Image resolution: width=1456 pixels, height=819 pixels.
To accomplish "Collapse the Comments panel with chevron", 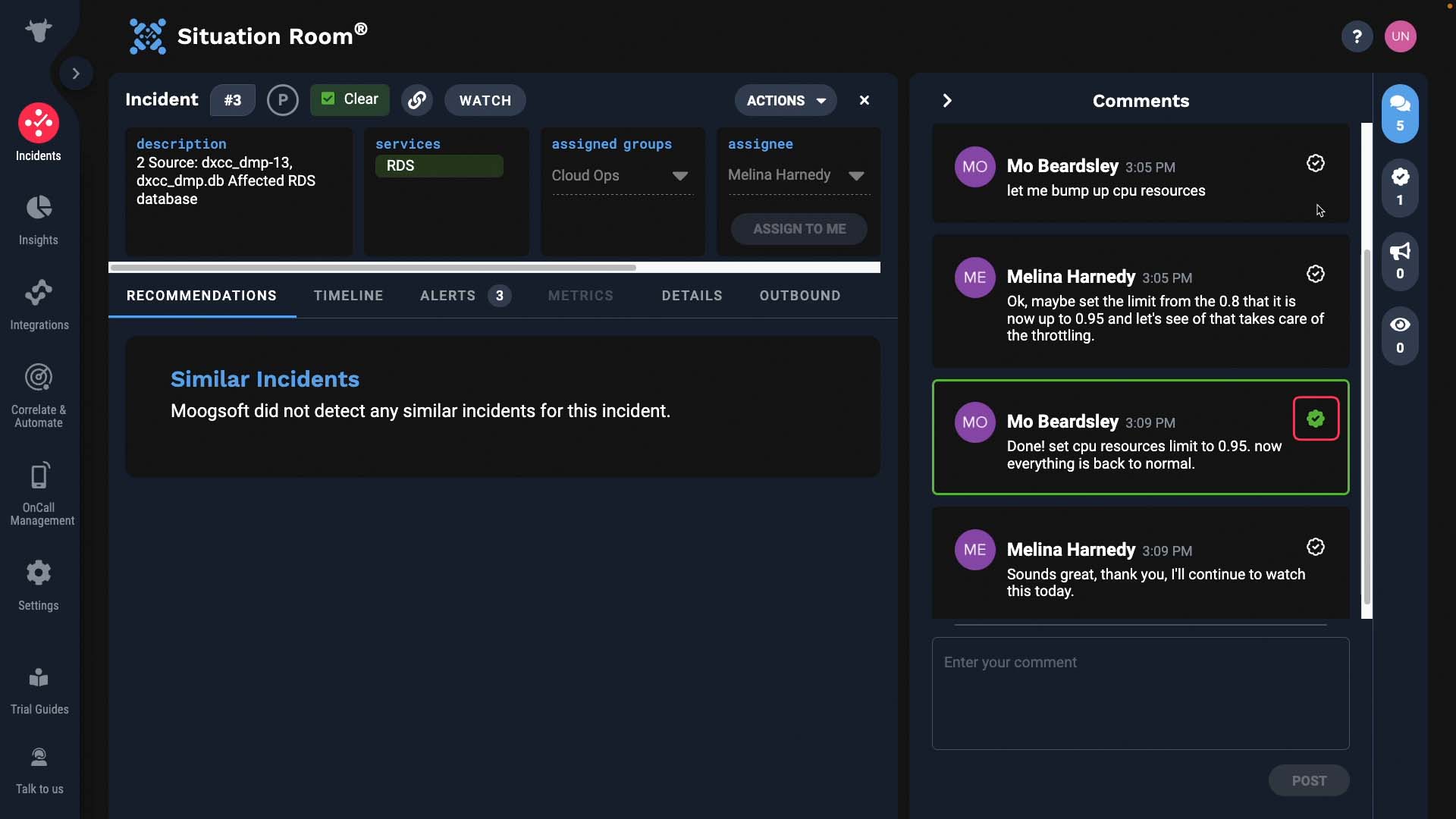I will coord(947,101).
